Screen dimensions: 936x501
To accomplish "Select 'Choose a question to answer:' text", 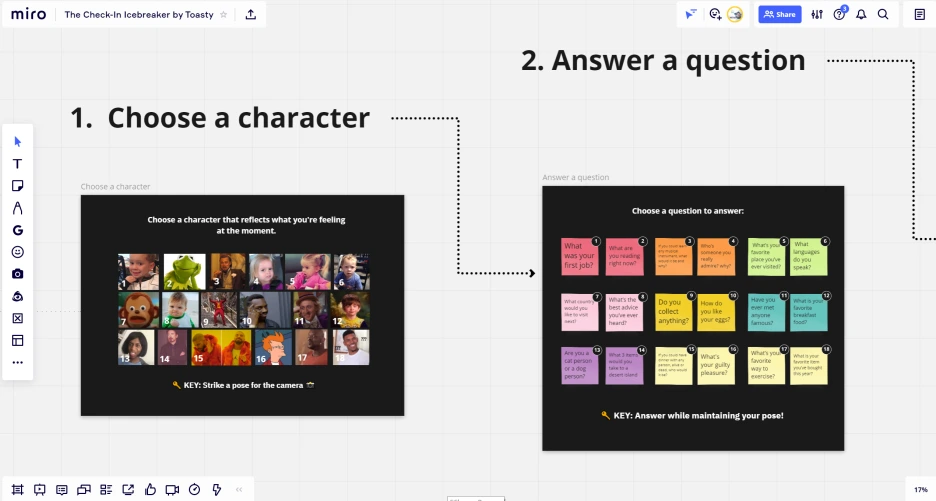I will (x=688, y=211).
